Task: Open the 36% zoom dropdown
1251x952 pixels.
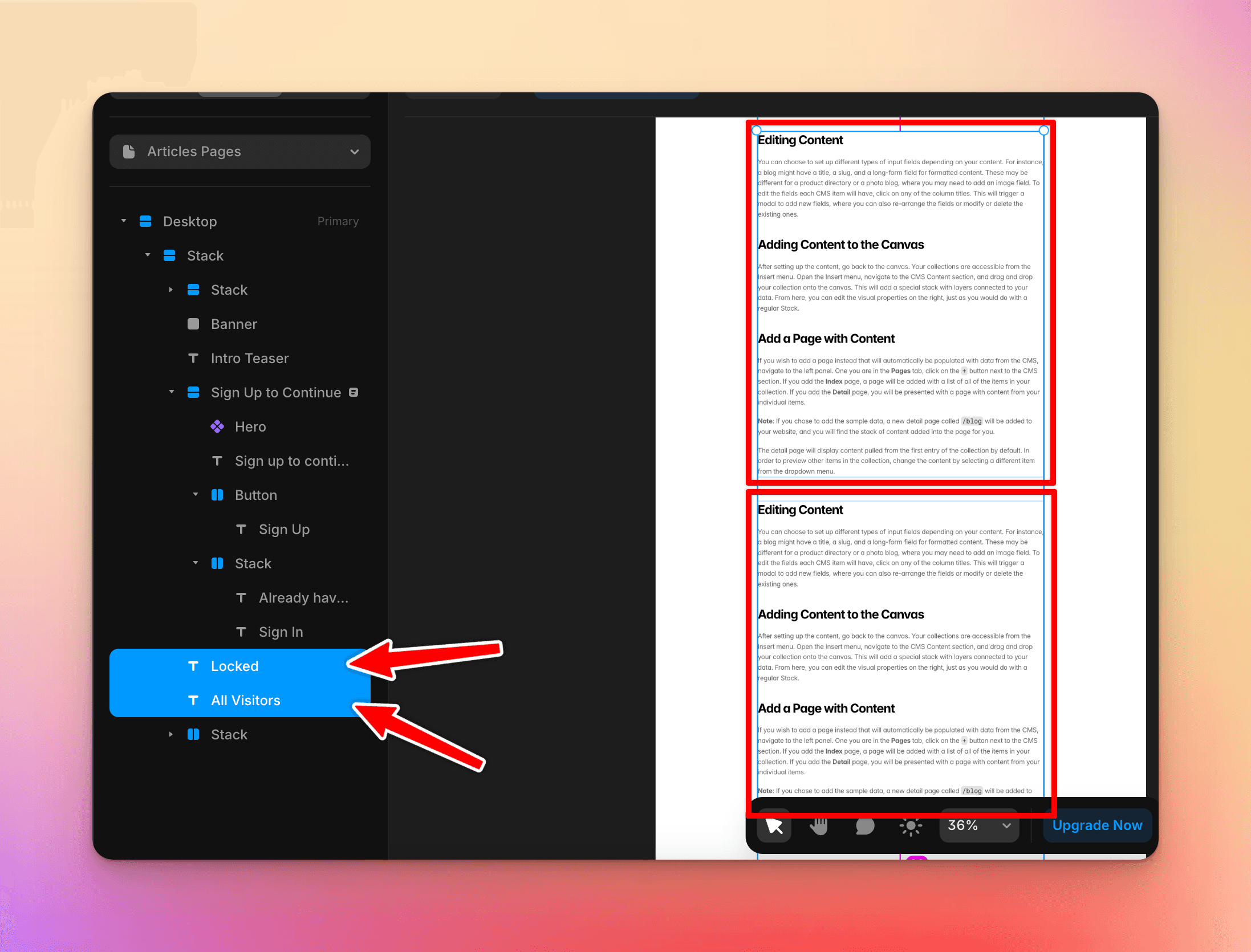Action: [979, 825]
